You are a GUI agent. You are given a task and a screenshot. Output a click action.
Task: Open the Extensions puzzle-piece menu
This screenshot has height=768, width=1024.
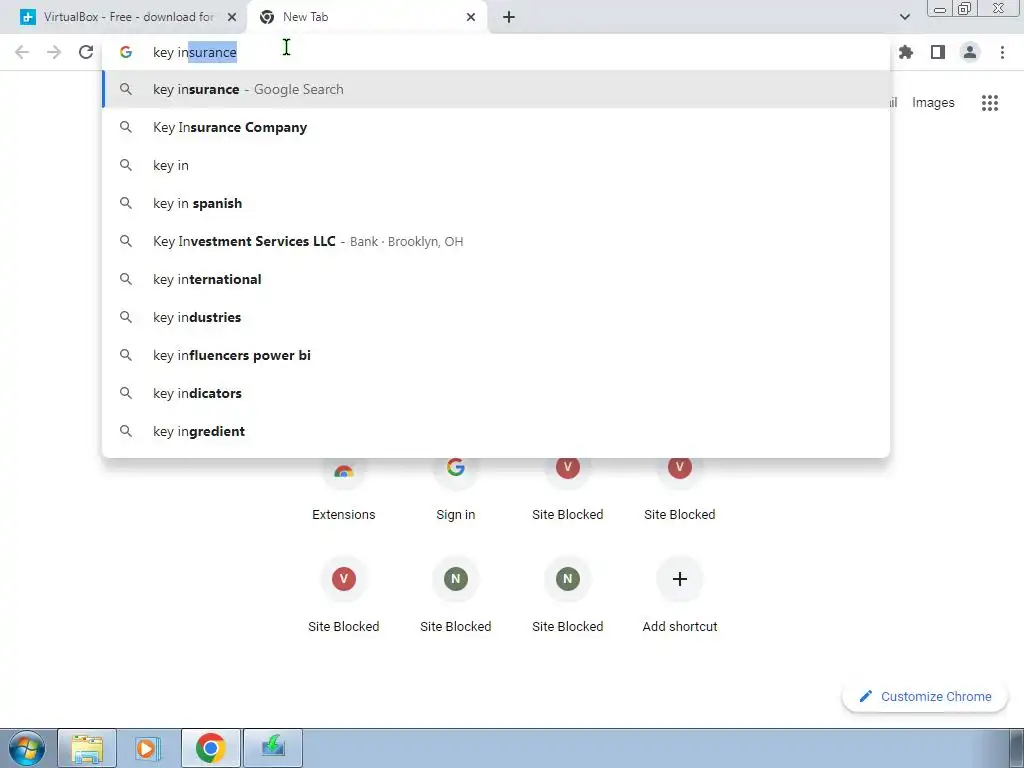pyautogui.click(x=906, y=52)
